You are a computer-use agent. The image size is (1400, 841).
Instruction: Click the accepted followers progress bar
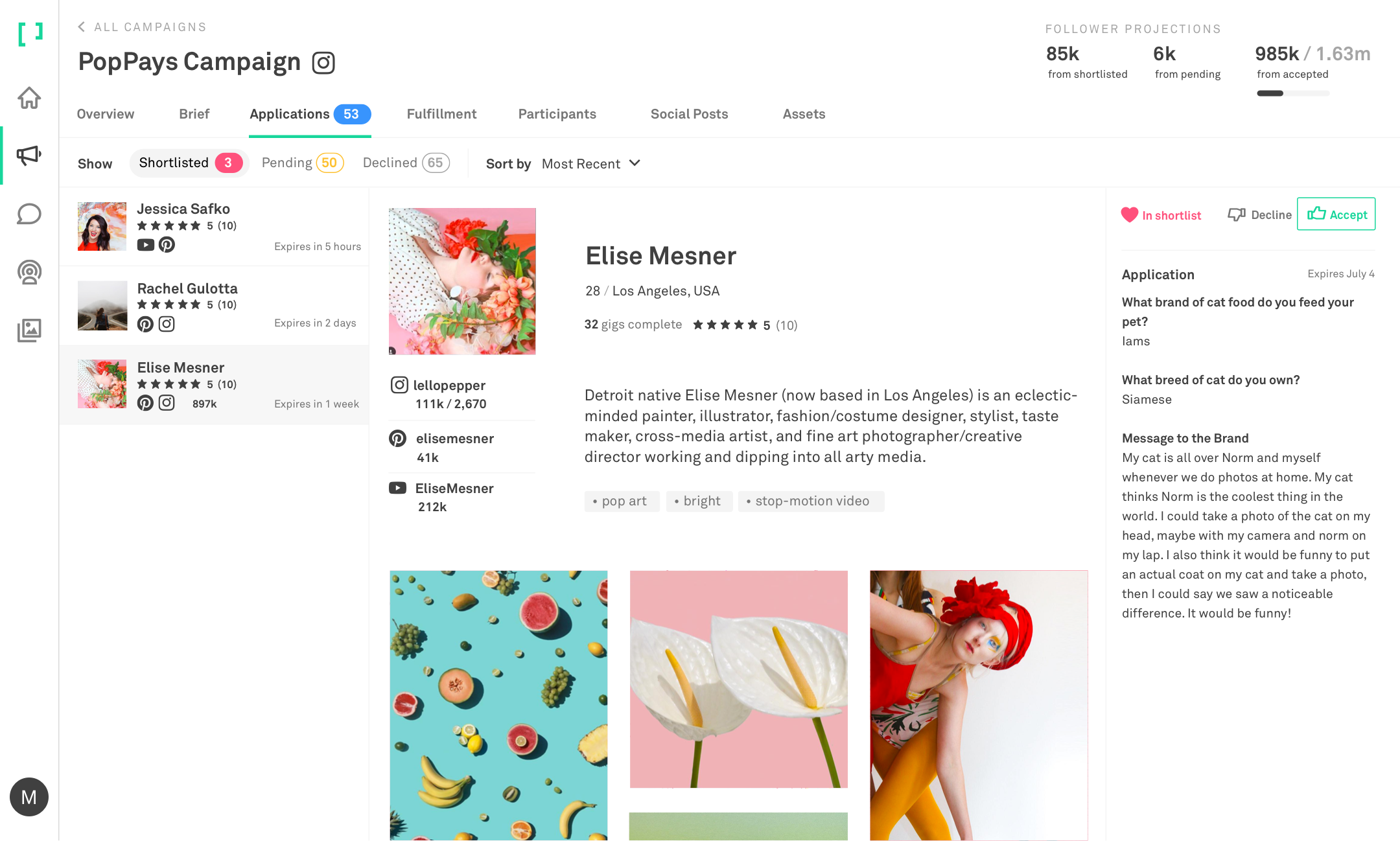point(1293,93)
